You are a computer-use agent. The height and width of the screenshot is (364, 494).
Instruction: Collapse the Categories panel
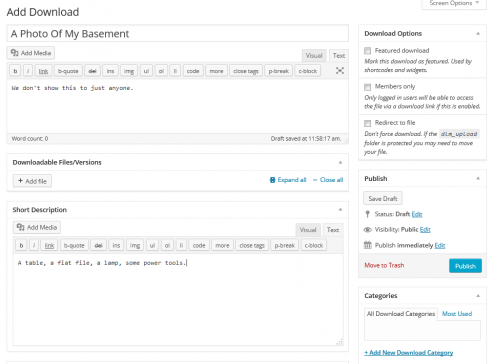pyautogui.click(x=478, y=296)
